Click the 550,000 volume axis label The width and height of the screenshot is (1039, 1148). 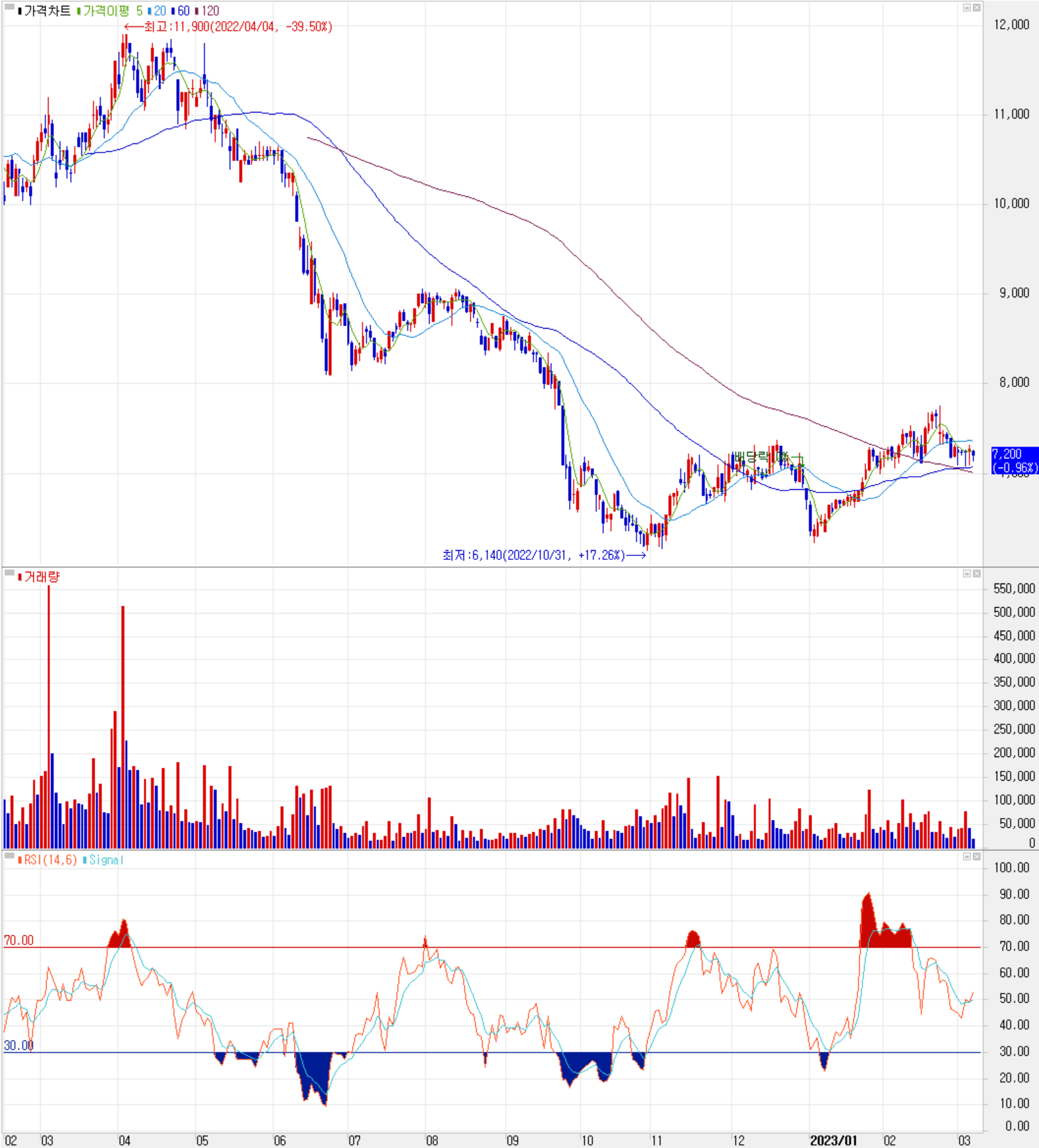coord(1014,589)
